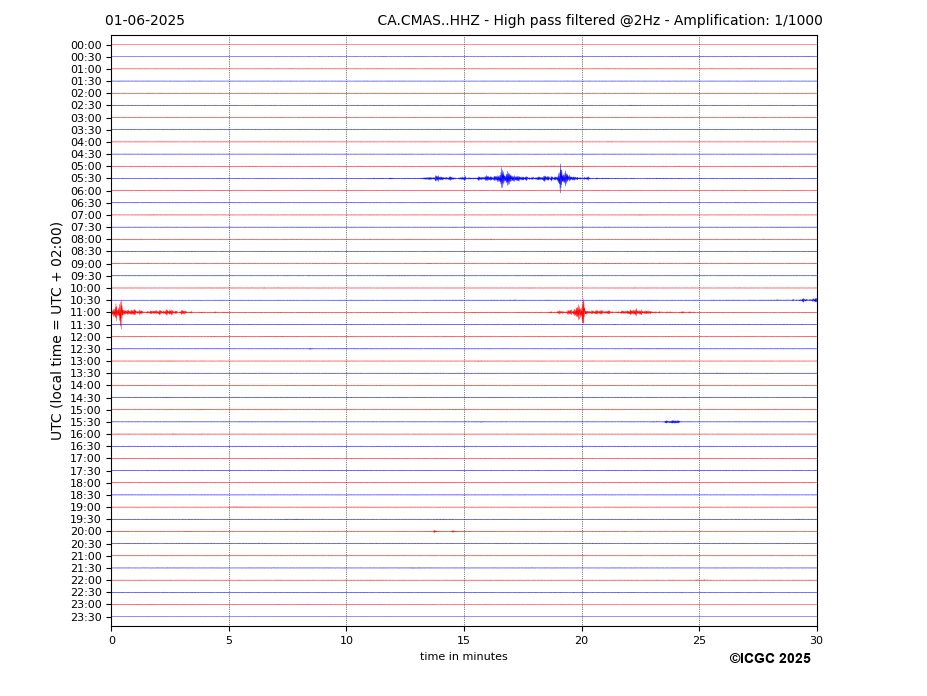927x696 pixels.
Task: Click the CA.CMAS..HHZ plot title
Action: (x=599, y=21)
